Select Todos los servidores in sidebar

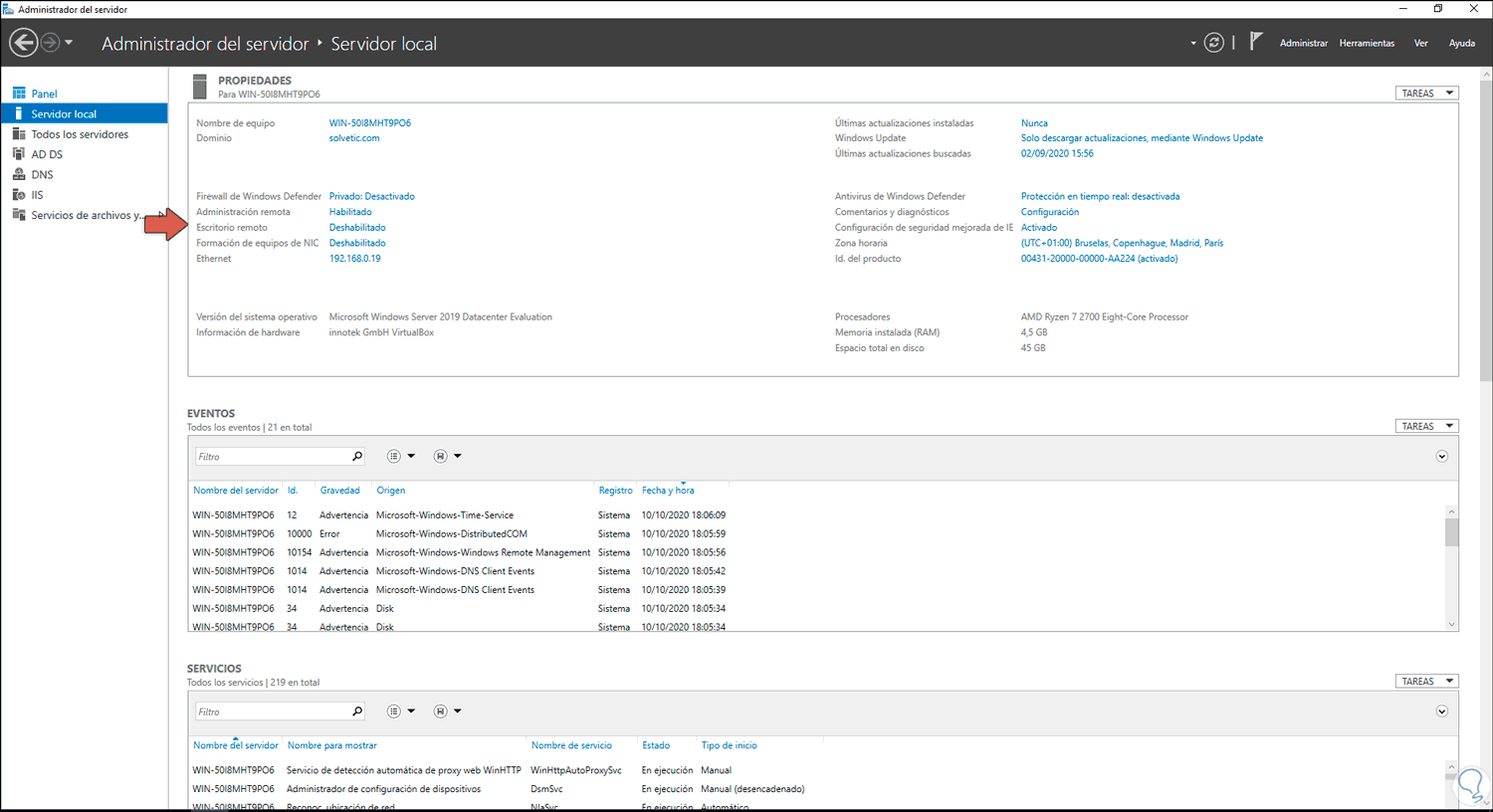click(80, 134)
